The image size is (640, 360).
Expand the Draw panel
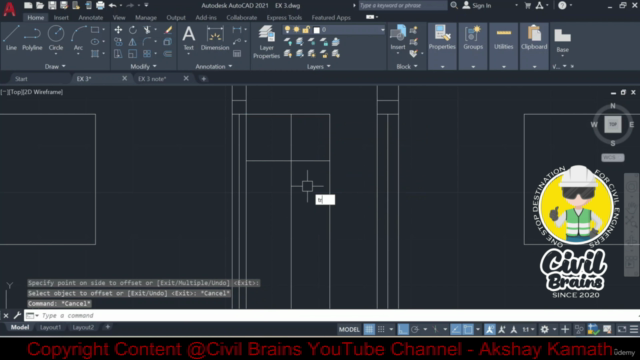(55, 66)
